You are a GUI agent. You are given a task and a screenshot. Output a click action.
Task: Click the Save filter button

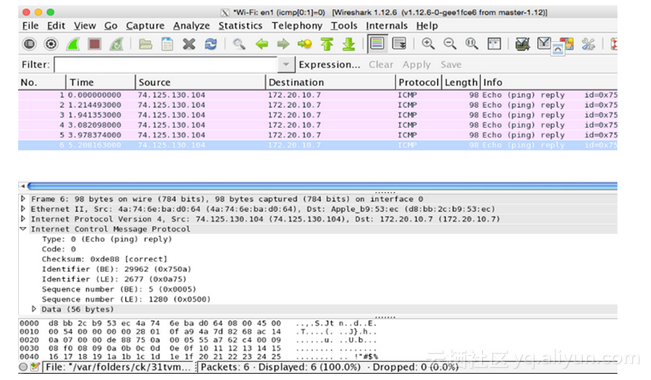pyautogui.click(x=451, y=65)
